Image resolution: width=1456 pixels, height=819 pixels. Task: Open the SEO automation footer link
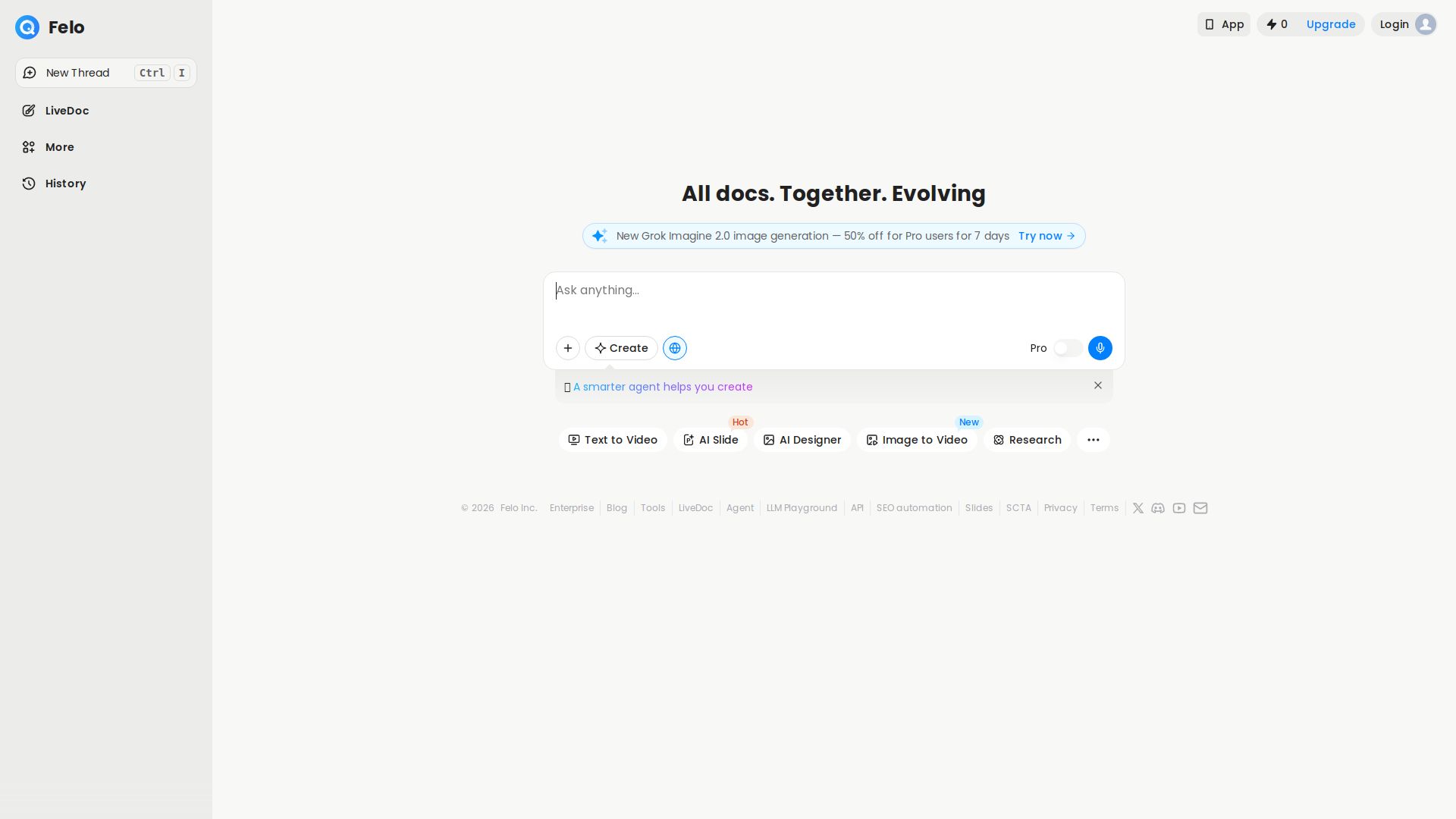[914, 508]
